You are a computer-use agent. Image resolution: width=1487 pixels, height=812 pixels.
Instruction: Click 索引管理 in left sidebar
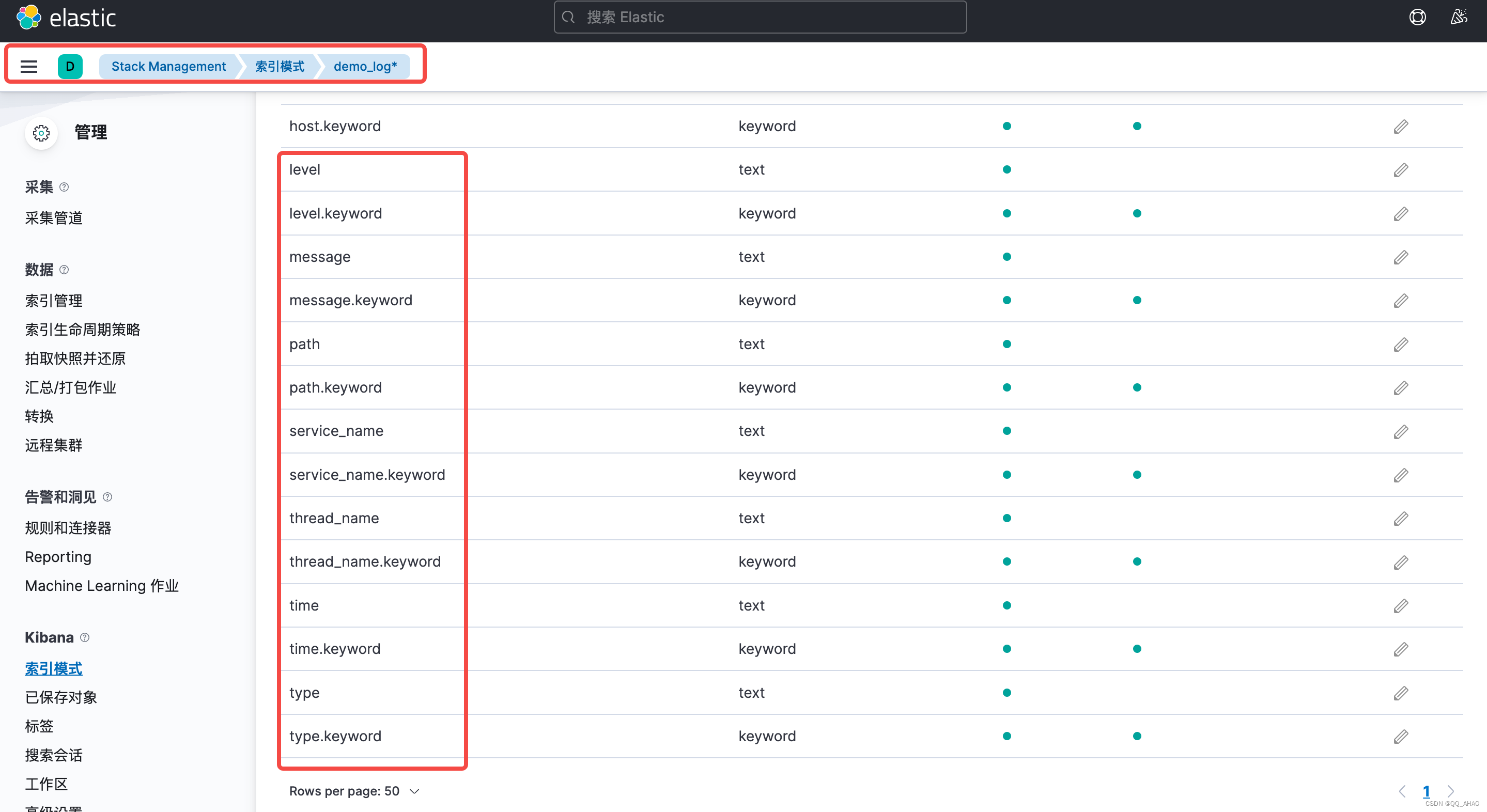(x=55, y=298)
